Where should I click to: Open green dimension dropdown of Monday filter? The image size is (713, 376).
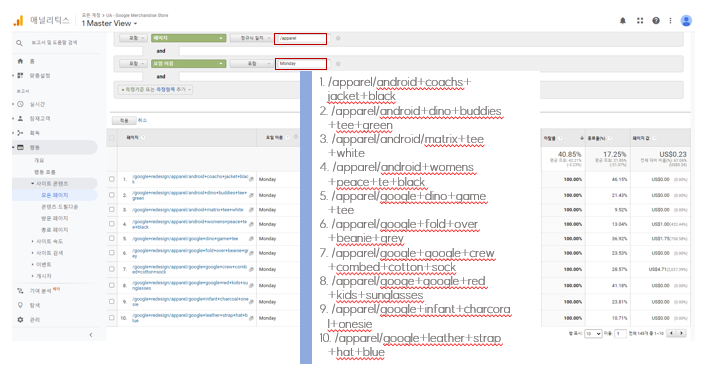click(x=188, y=64)
